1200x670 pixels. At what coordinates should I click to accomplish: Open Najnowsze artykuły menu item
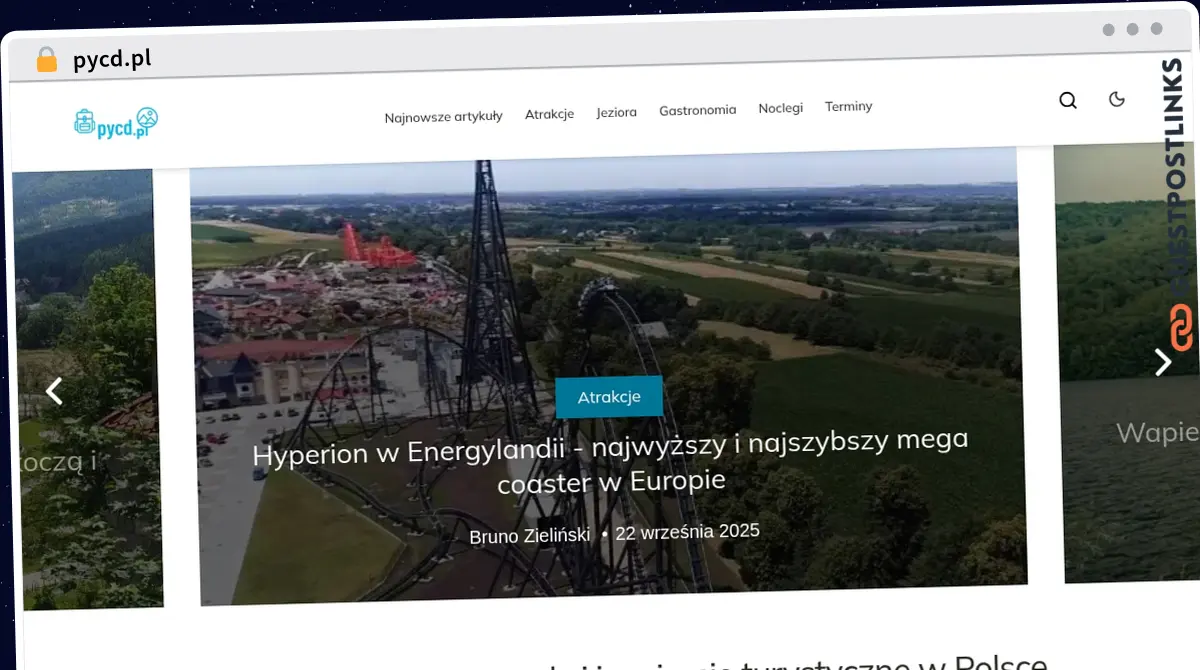click(x=443, y=117)
